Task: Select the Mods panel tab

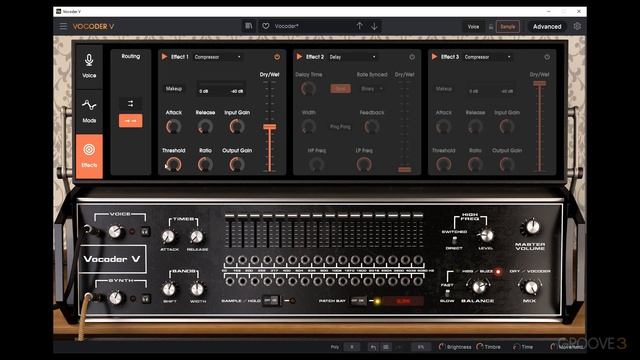Action: [x=89, y=111]
